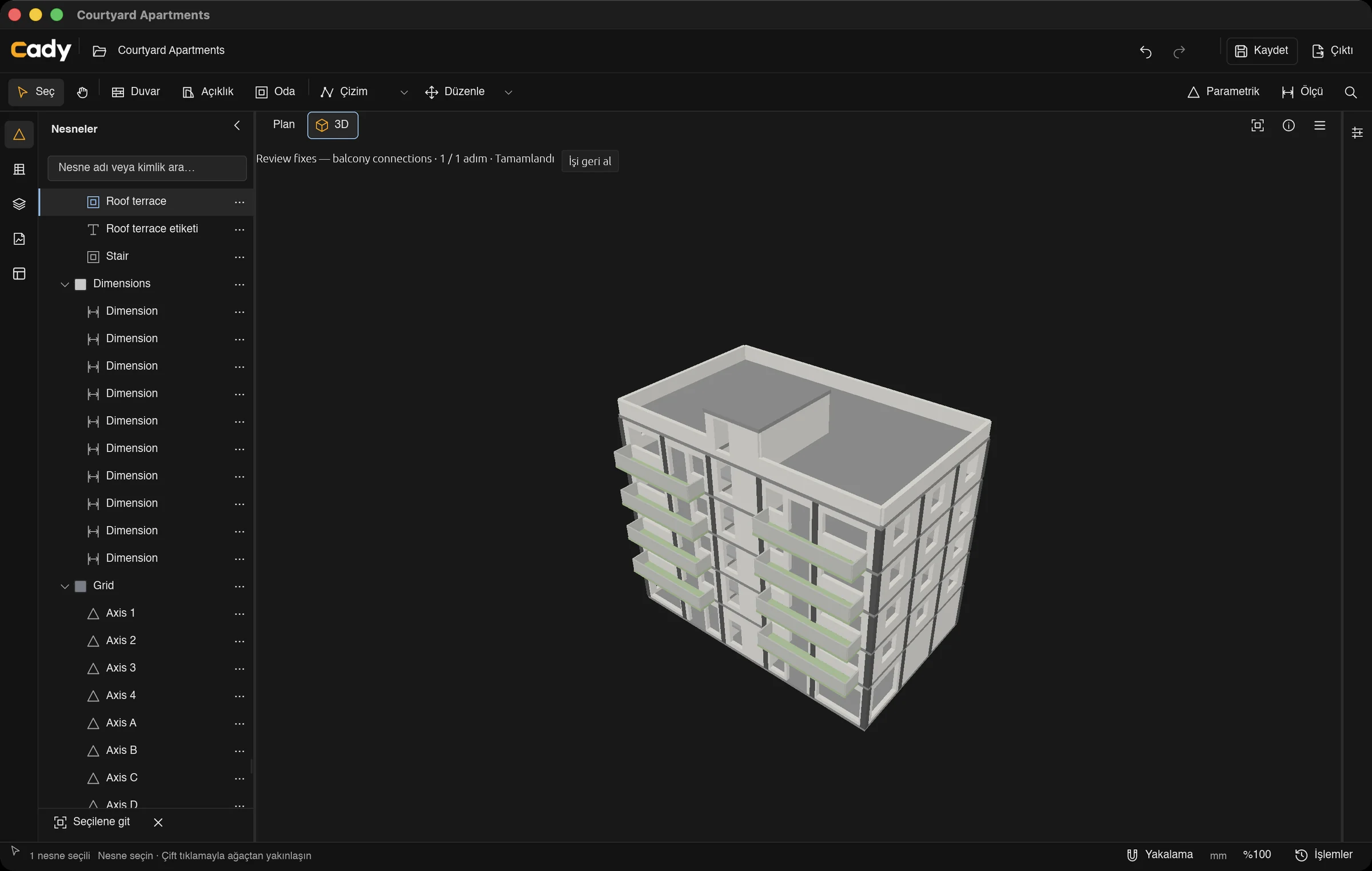
Task: Activate the Çizim drawing tool
Action: (x=345, y=92)
